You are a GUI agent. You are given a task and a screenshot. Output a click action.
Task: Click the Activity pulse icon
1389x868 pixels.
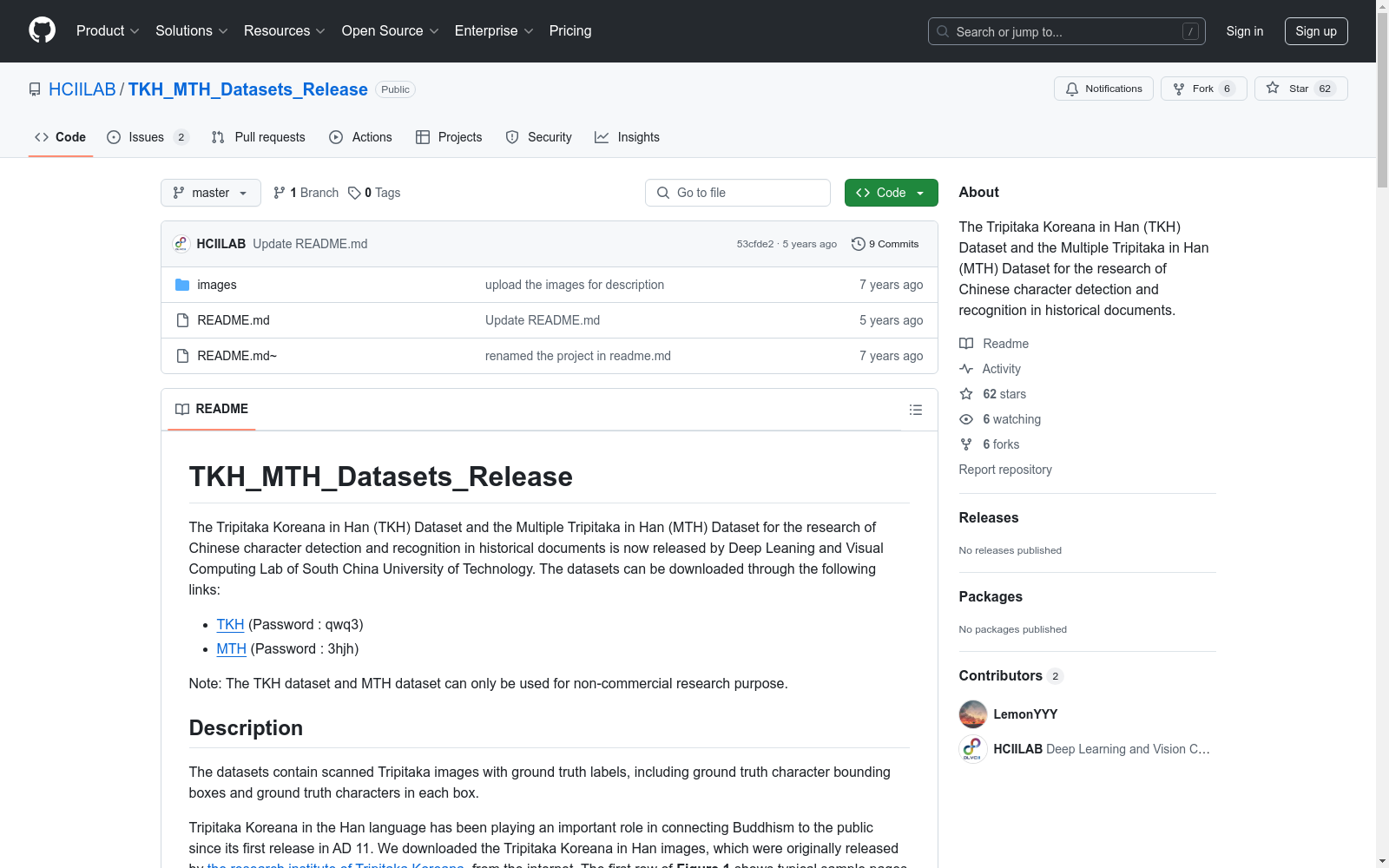pos(966,369)
